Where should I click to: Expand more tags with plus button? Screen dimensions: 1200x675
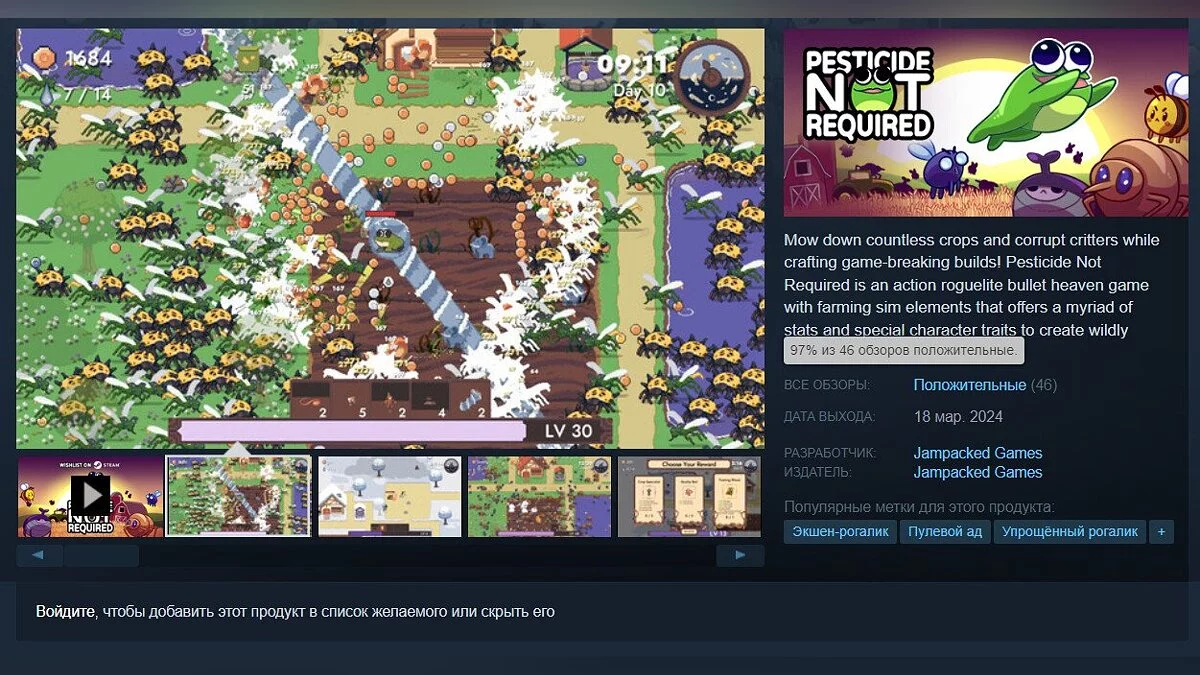[x=1161, y=532]
